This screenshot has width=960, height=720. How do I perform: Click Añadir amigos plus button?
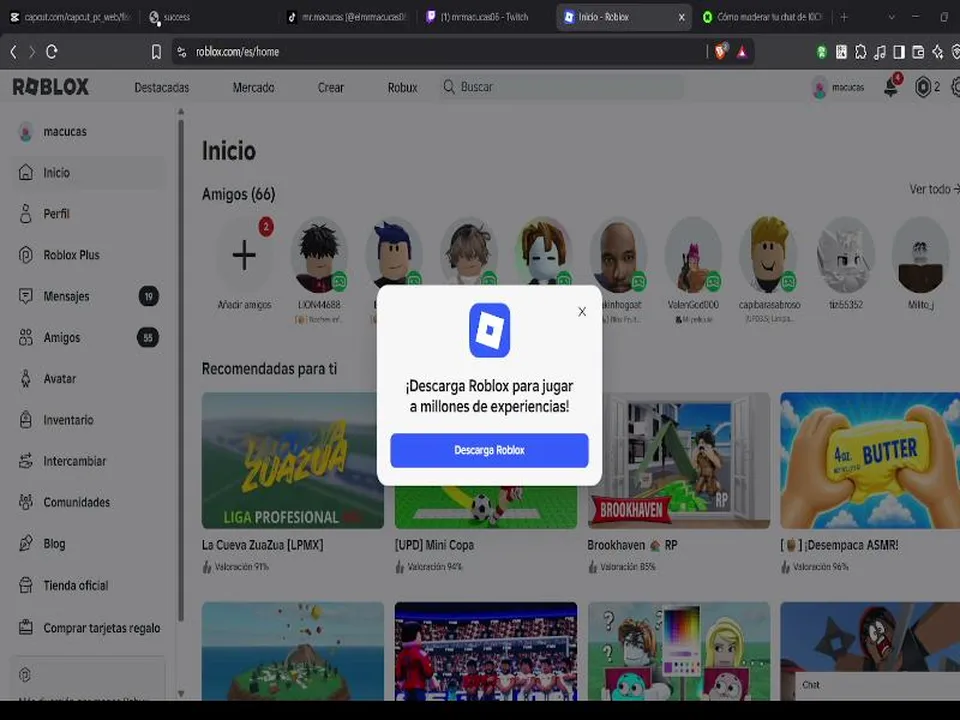(x=244, y=255)
